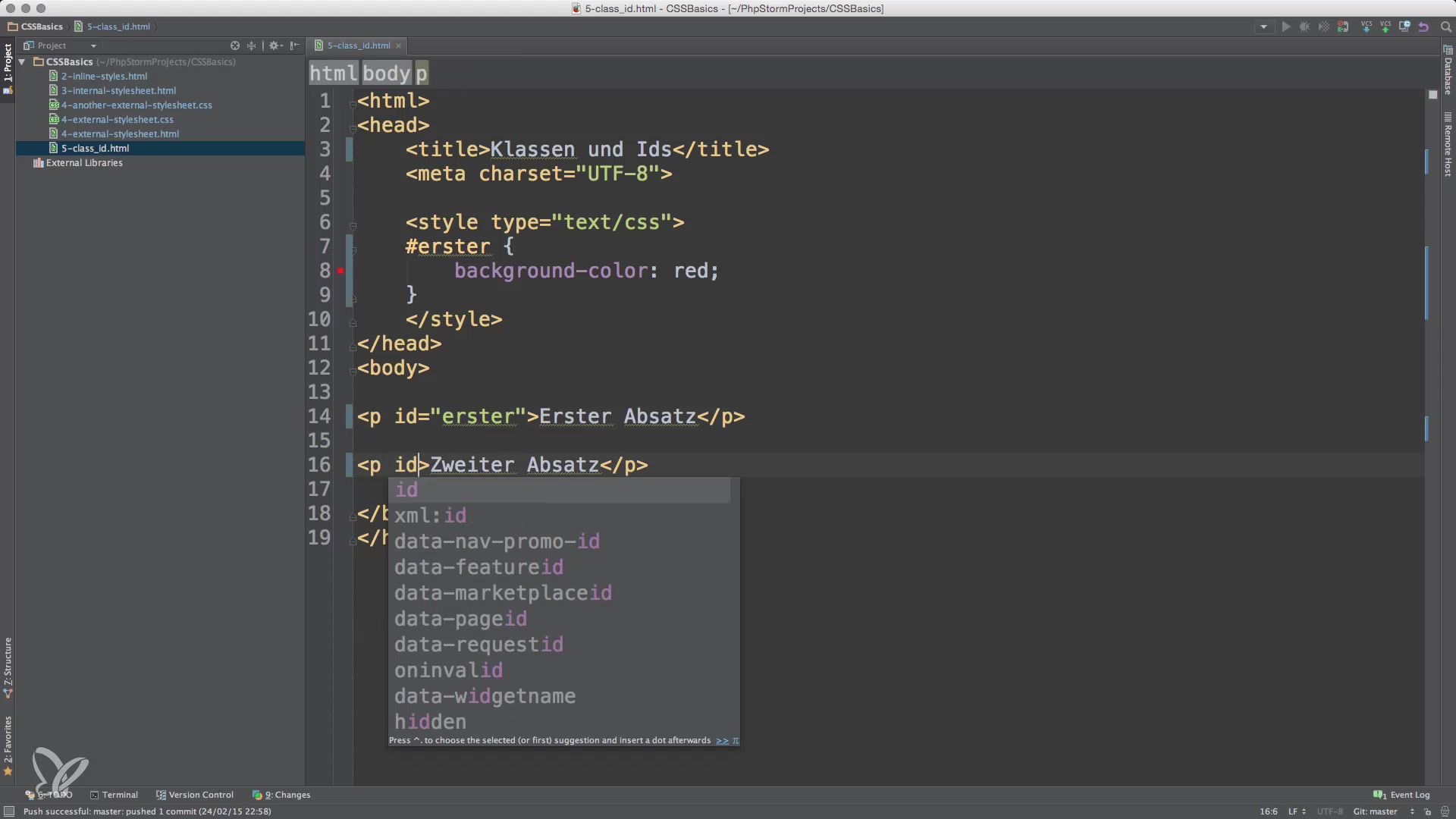Screen dimensions: 1456x819
Task: Click the purple revert undo icon
Action: 1423,27
